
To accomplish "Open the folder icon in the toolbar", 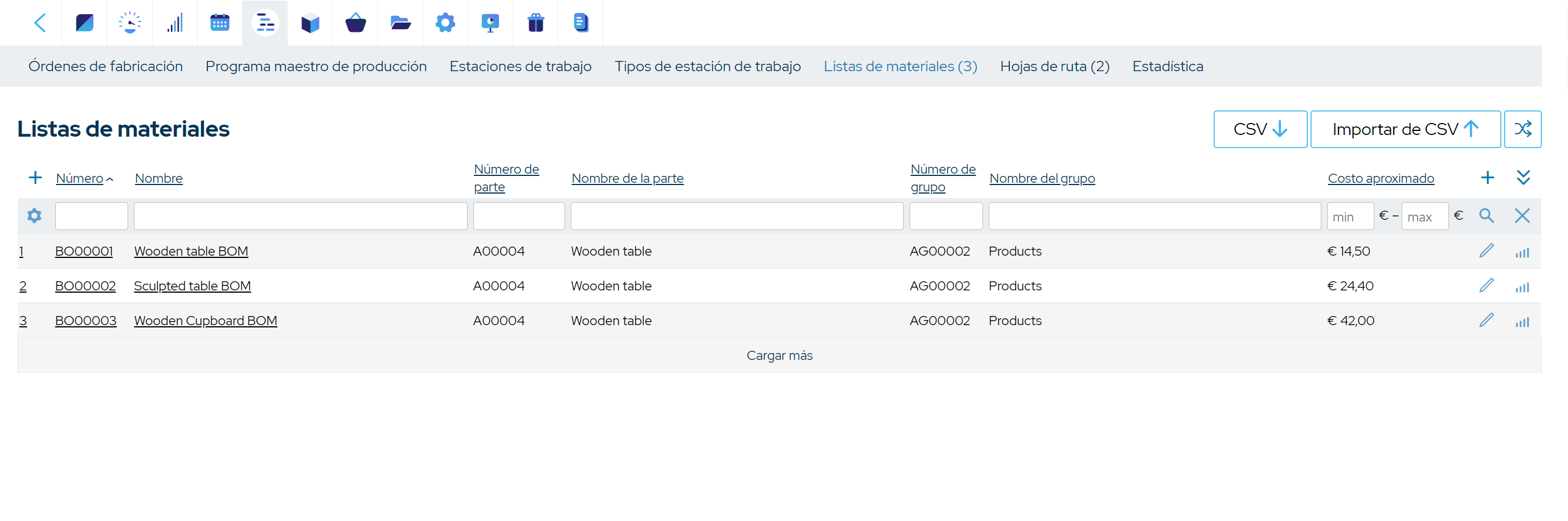I will [400, 23].
